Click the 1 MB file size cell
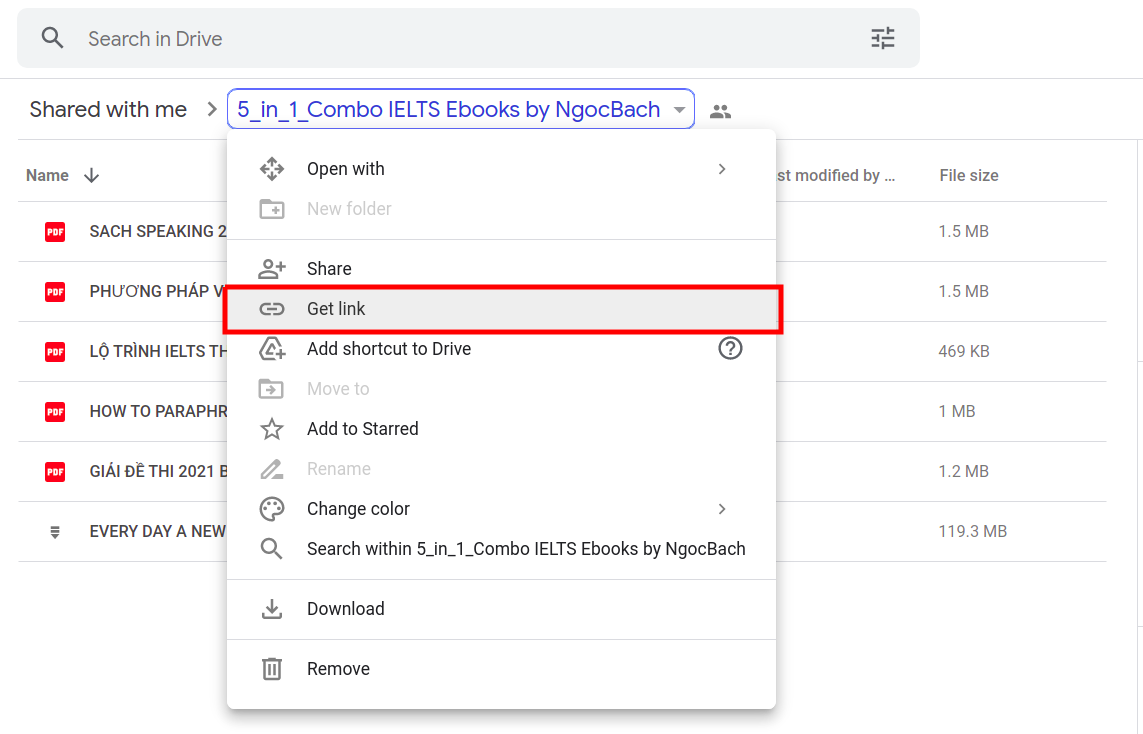 956,411
